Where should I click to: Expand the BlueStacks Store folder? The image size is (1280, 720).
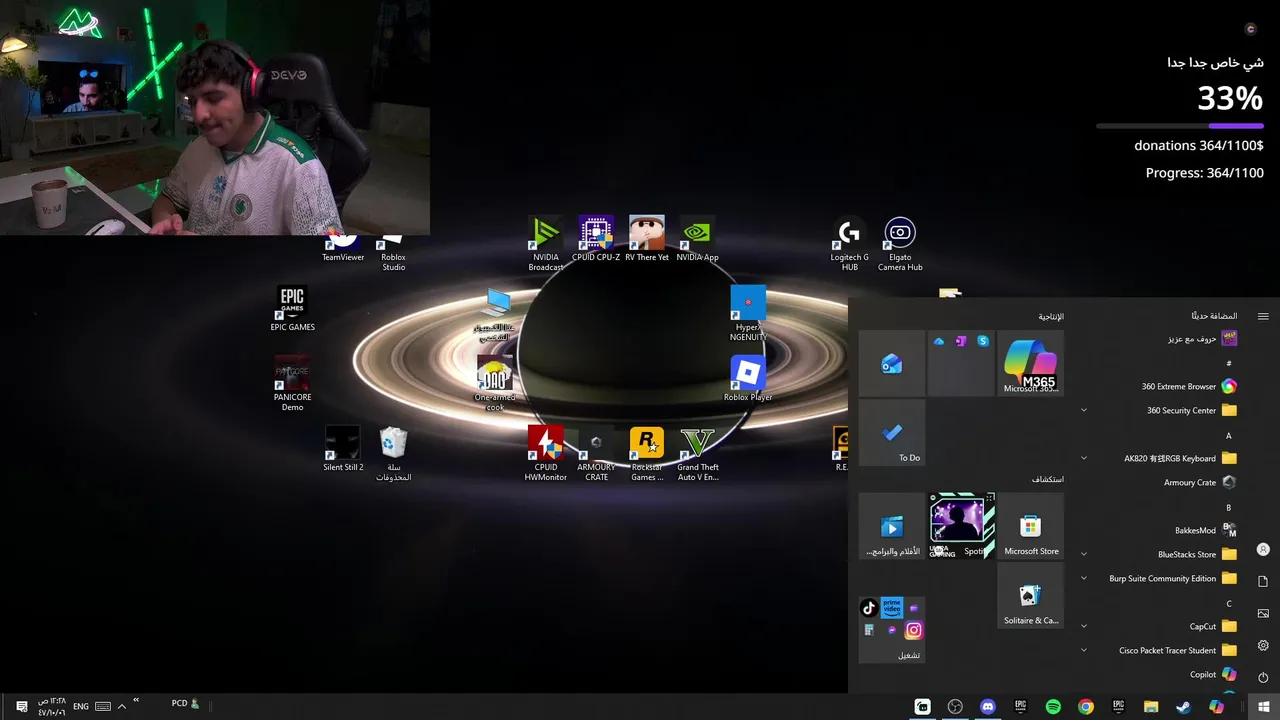(1161, 554)
